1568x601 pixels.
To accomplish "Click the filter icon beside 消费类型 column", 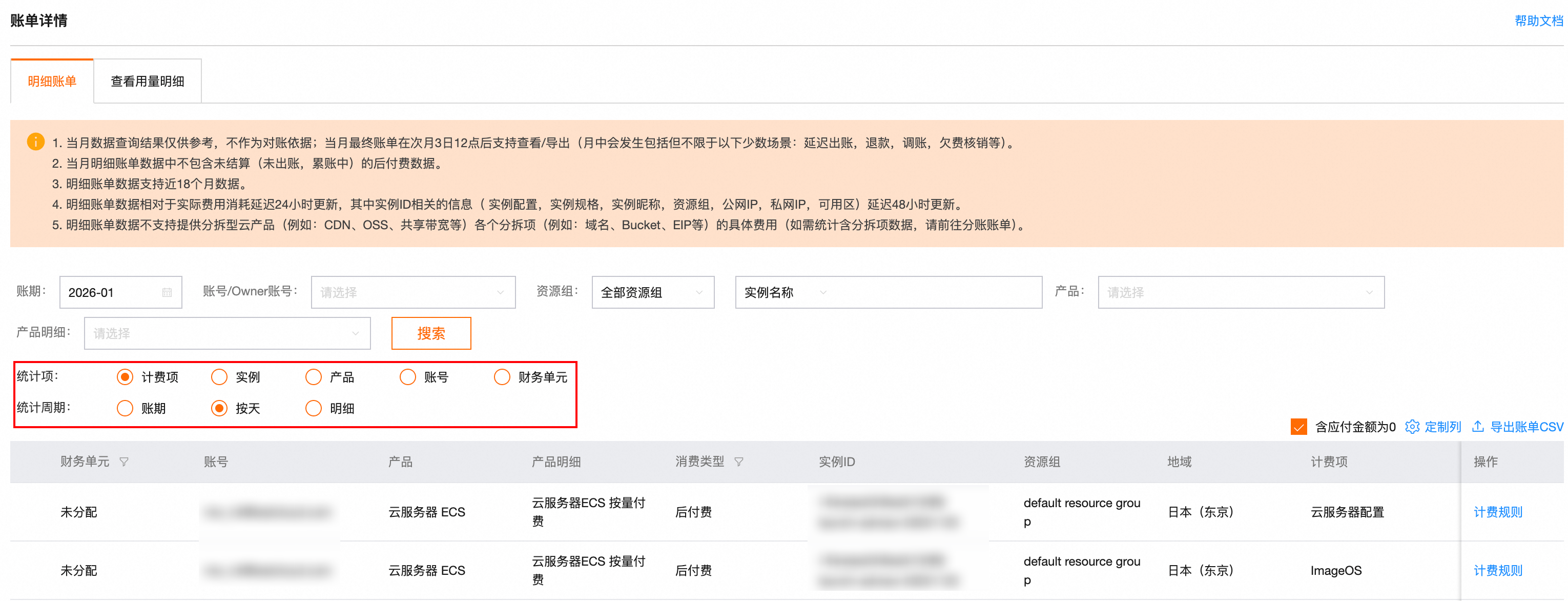I will 738,462.
